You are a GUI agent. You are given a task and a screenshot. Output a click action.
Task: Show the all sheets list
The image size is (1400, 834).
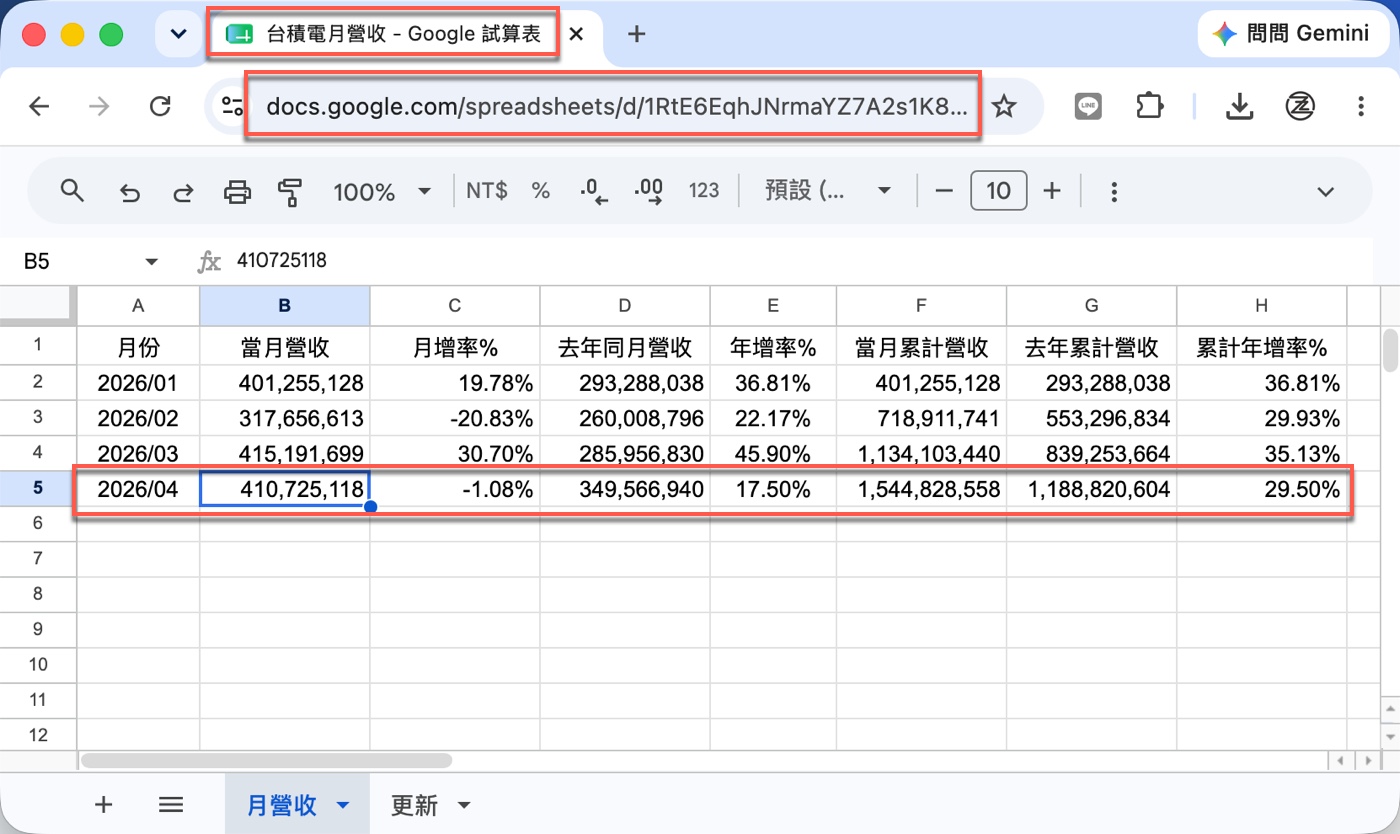pos(171,804)
